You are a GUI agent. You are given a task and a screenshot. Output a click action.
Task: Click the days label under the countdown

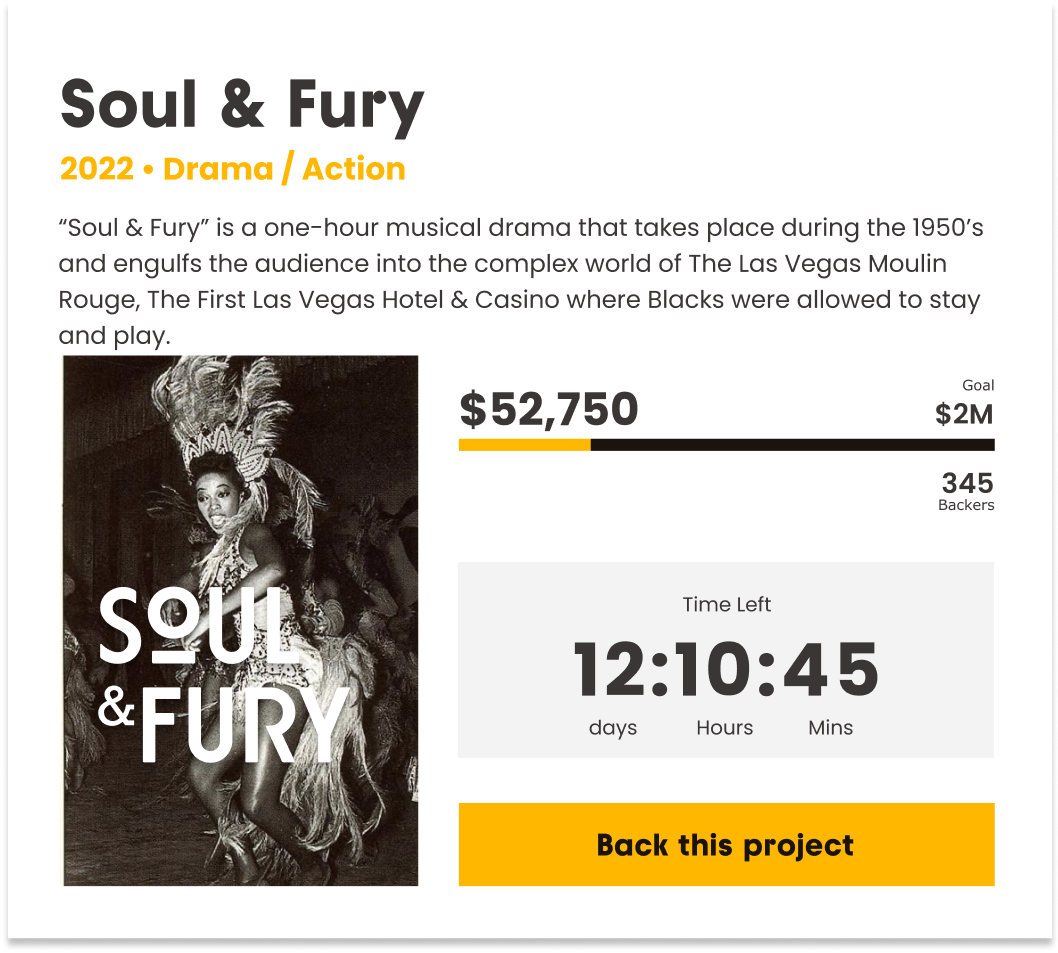(x=613, y=727)
